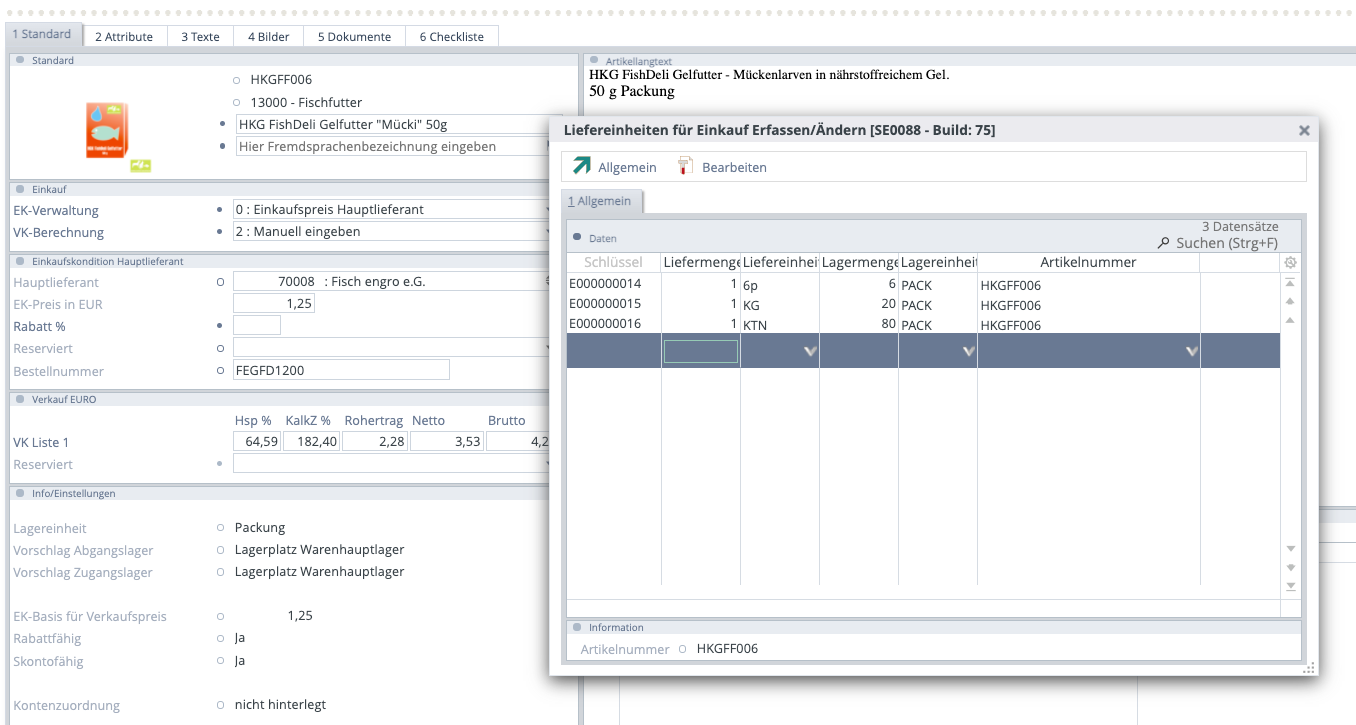Jump to first record with top arrow

tap(1291, 283)
